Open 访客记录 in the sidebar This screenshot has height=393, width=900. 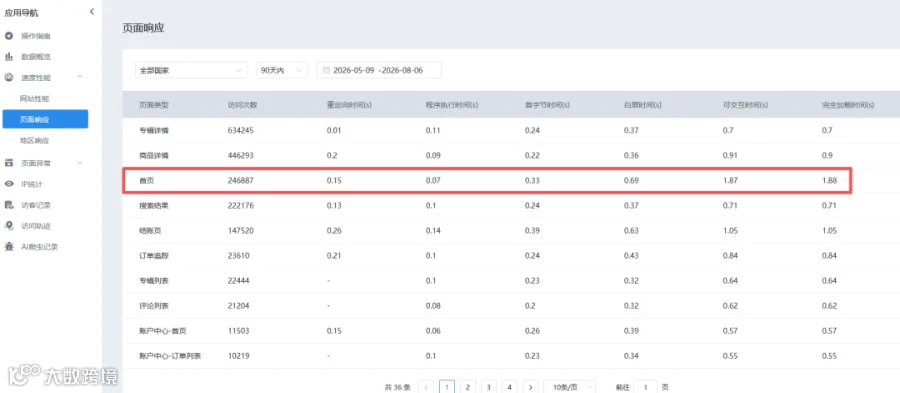(x=36, y=205)
